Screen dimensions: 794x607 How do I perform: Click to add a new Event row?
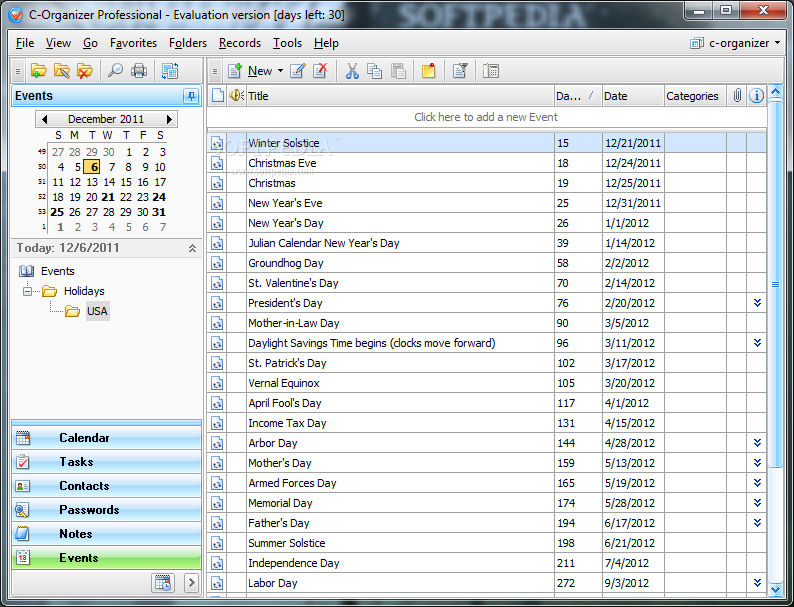click(x=486, y=117)
